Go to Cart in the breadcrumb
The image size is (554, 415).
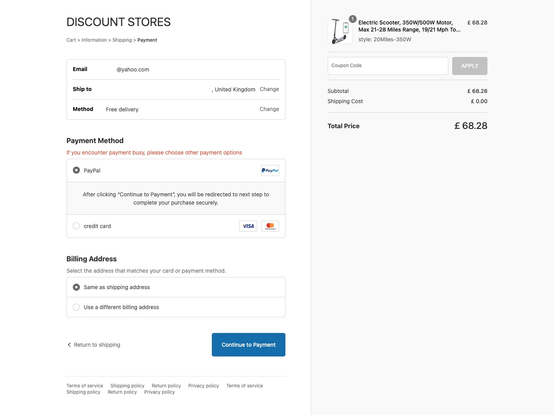[71, 40]
